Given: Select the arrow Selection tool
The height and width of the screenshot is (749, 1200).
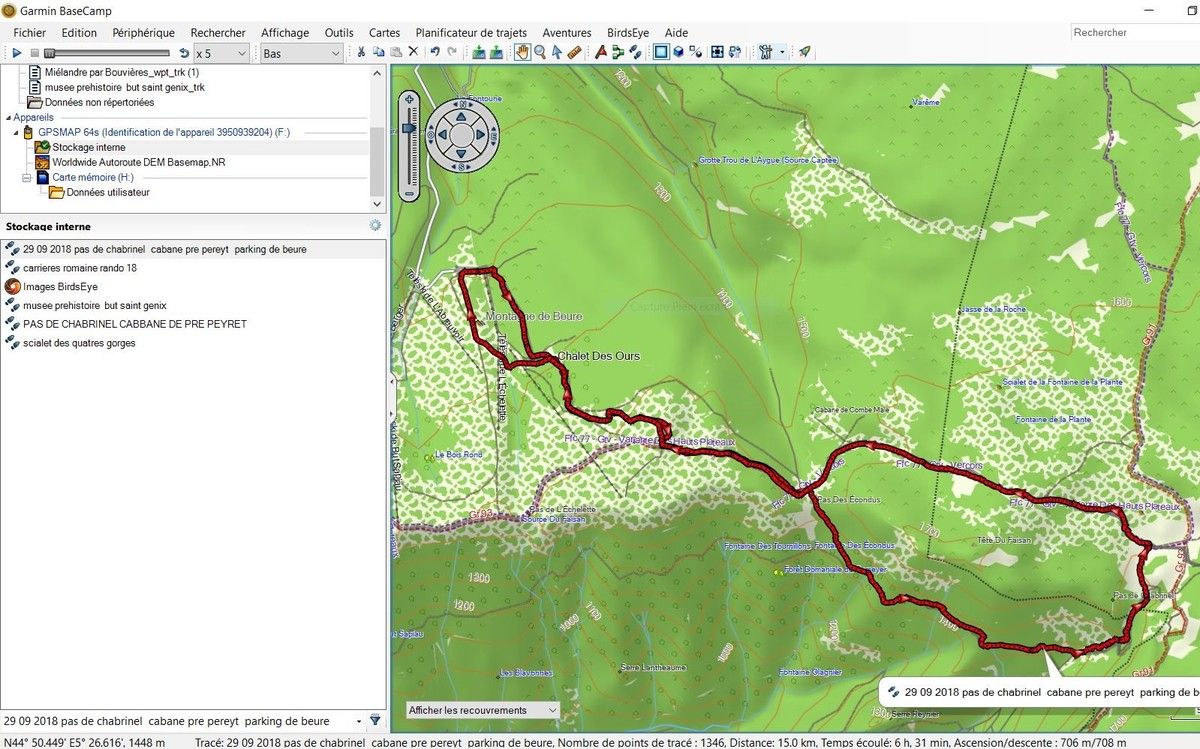Looking at the screenshot, I should (557, 53).
